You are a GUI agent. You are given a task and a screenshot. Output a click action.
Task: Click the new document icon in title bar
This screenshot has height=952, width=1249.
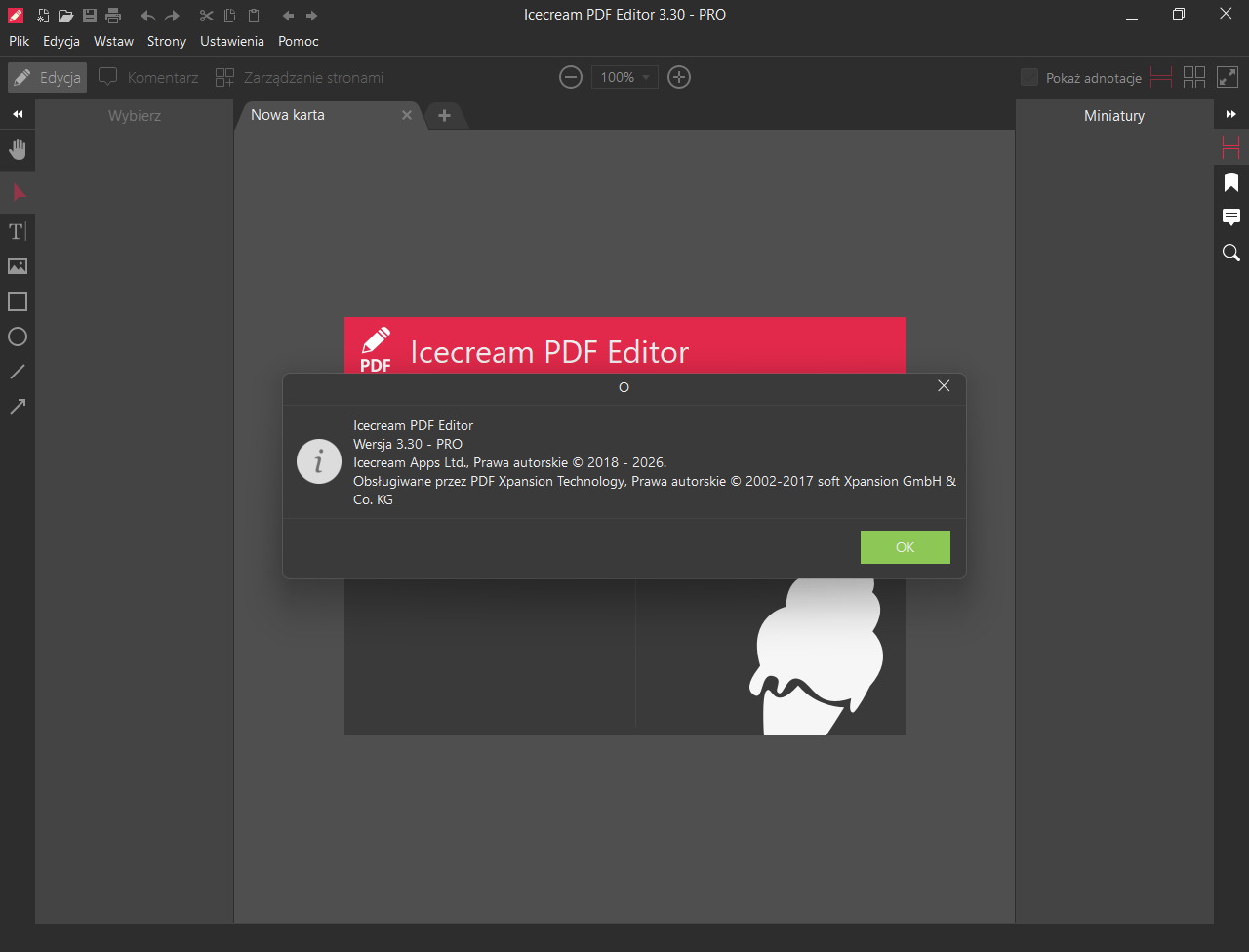point(43,16)
